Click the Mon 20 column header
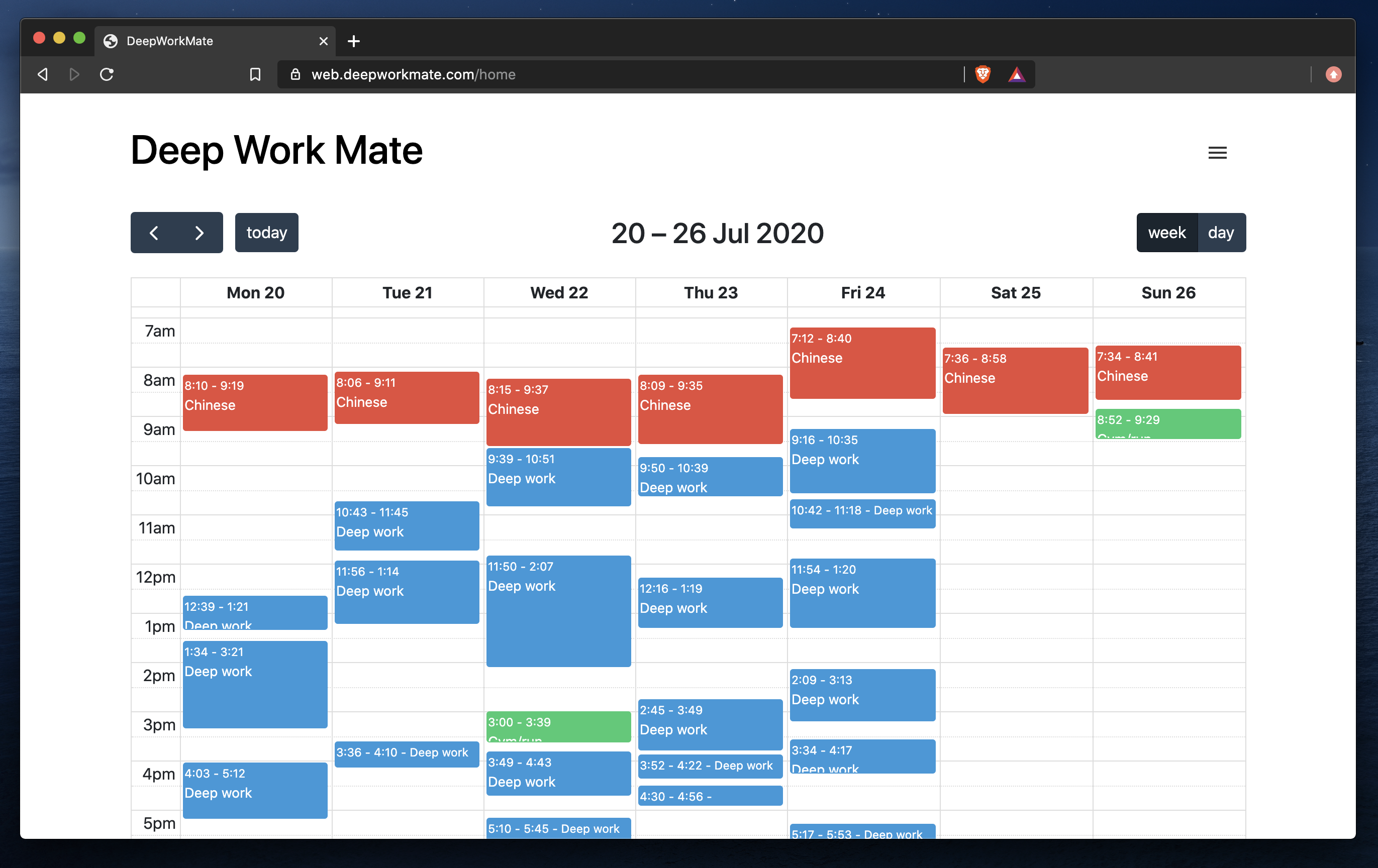This screenshot has height=868, width=1378. click(255, 293)
